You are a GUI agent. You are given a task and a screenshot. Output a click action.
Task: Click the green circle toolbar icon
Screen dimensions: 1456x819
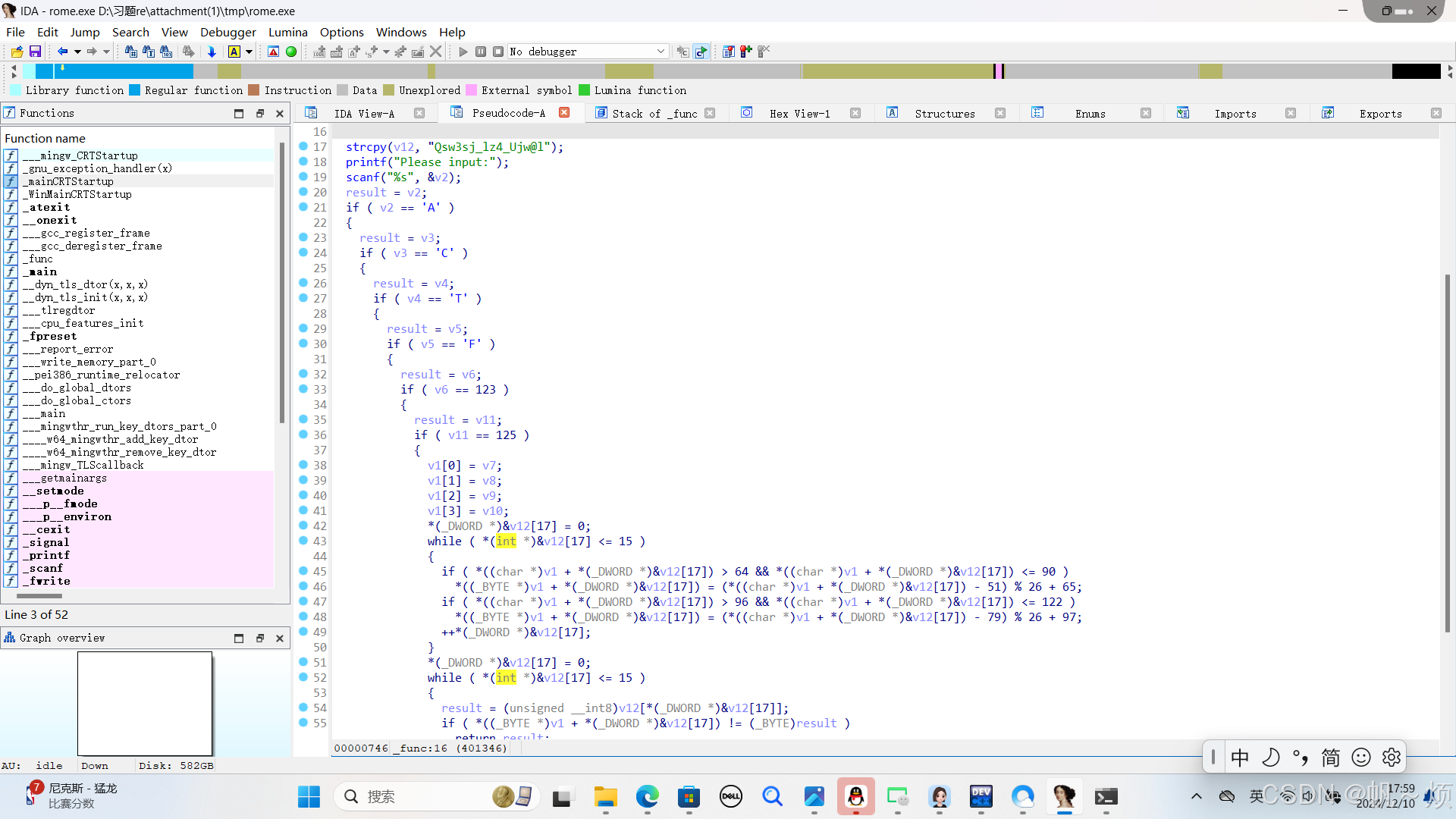291,52
